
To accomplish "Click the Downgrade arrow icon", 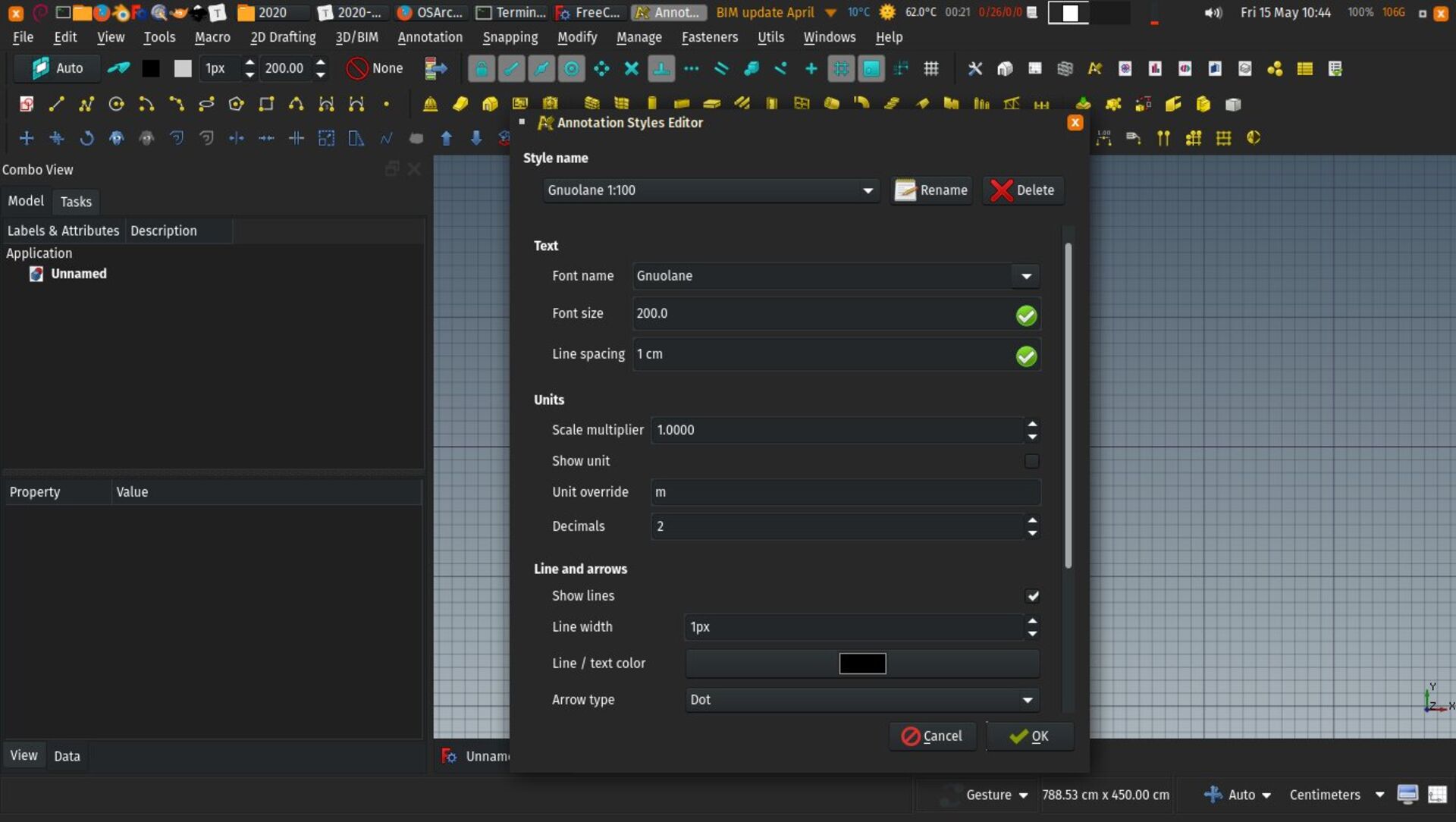I will coord(475,138).
